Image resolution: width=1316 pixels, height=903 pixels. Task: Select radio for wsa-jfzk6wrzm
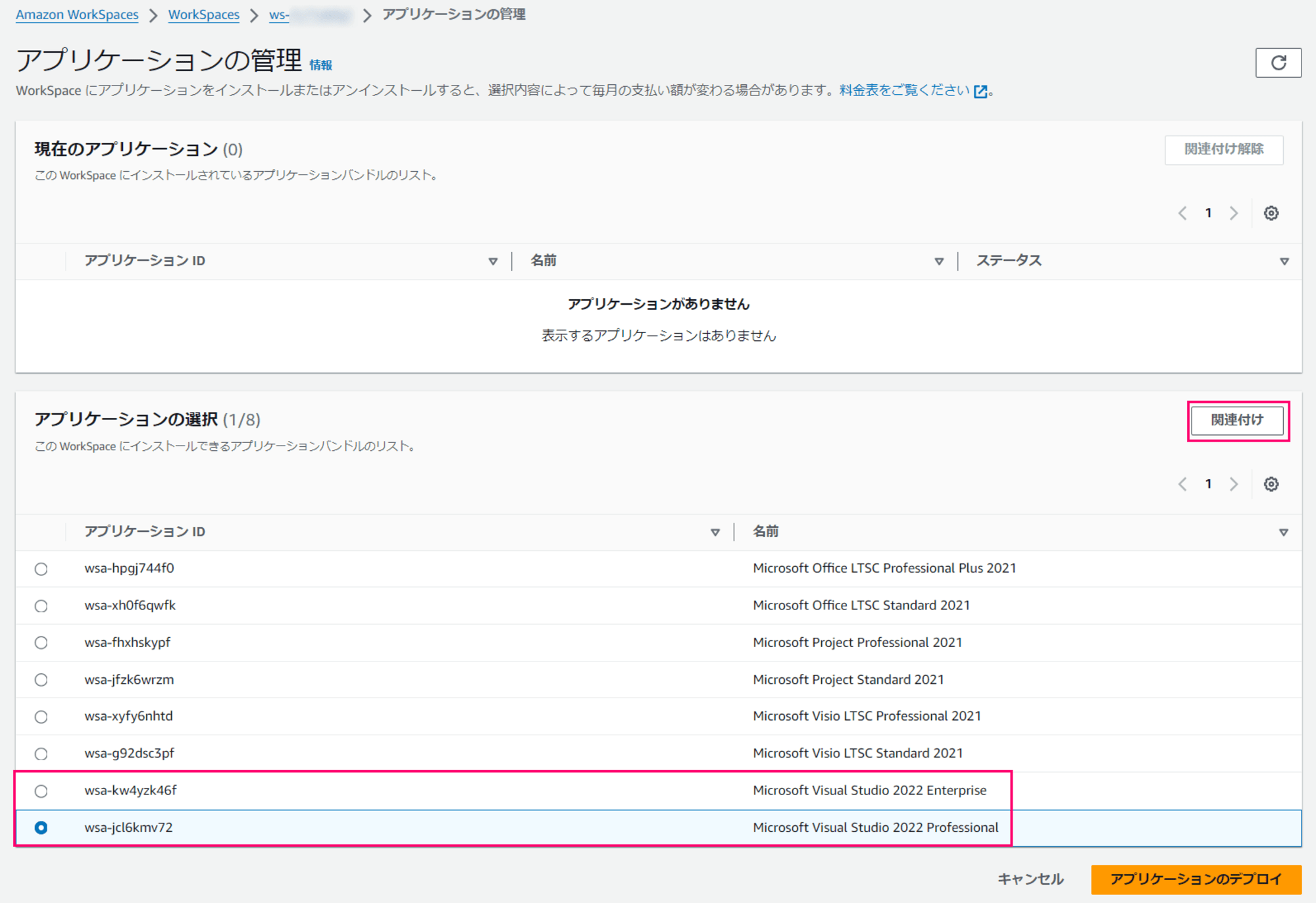tap(41, 680)
